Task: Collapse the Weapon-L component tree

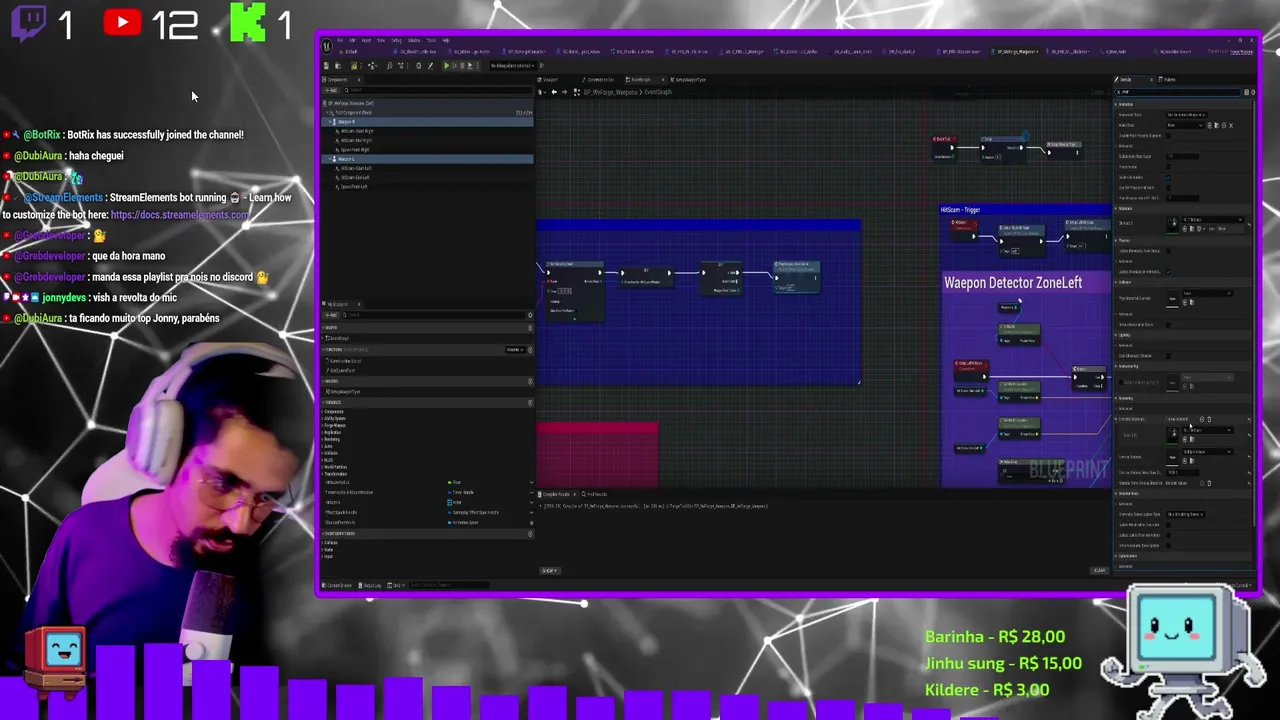Action: click(330, 159)
